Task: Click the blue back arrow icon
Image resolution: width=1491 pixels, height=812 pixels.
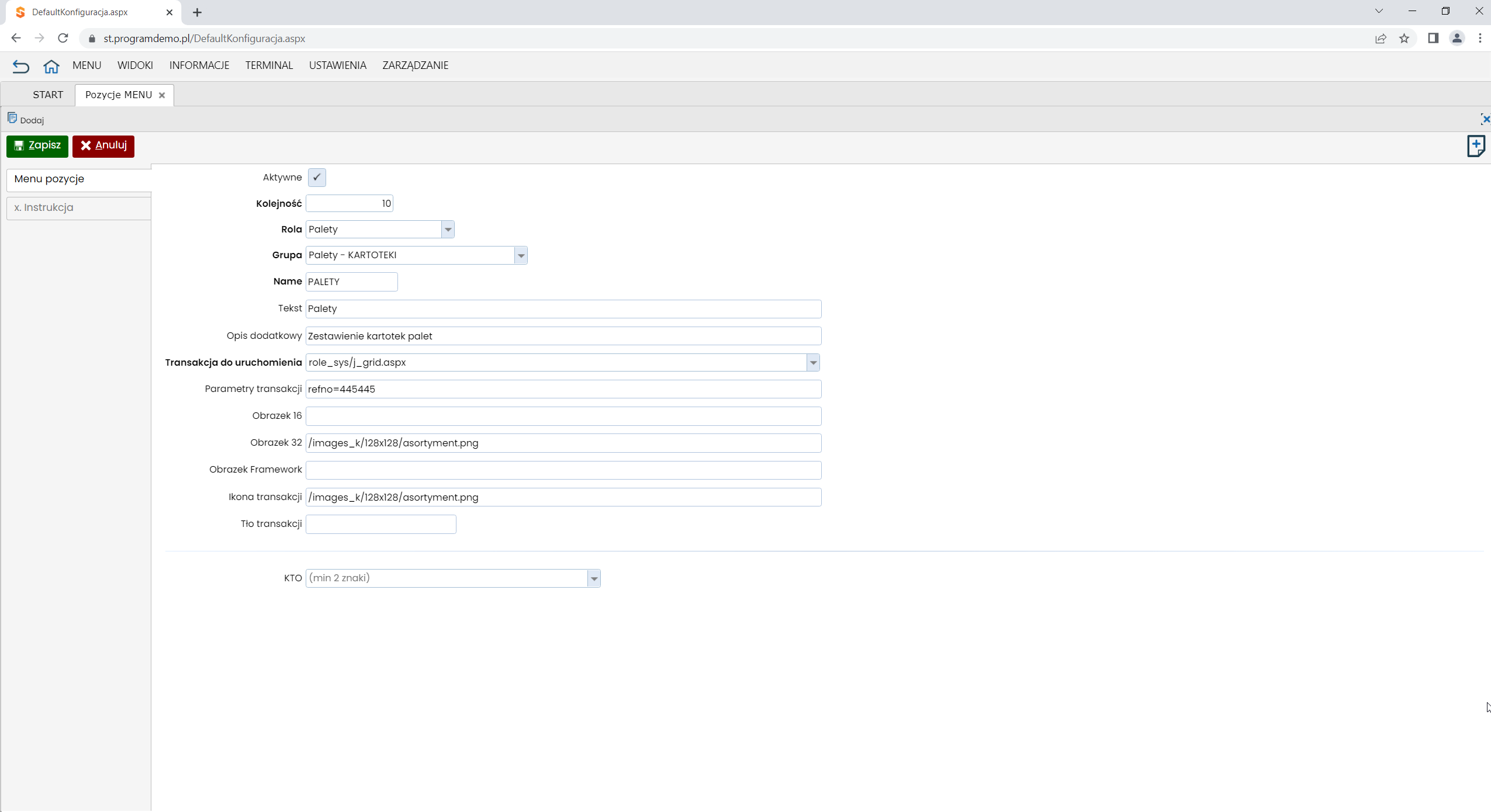Action: click(20, 66)
